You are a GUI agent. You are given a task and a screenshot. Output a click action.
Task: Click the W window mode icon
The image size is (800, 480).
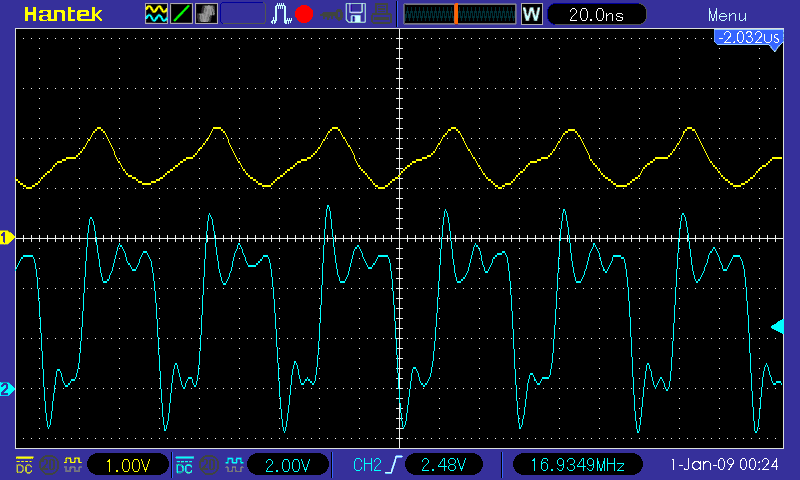(531, 14)
